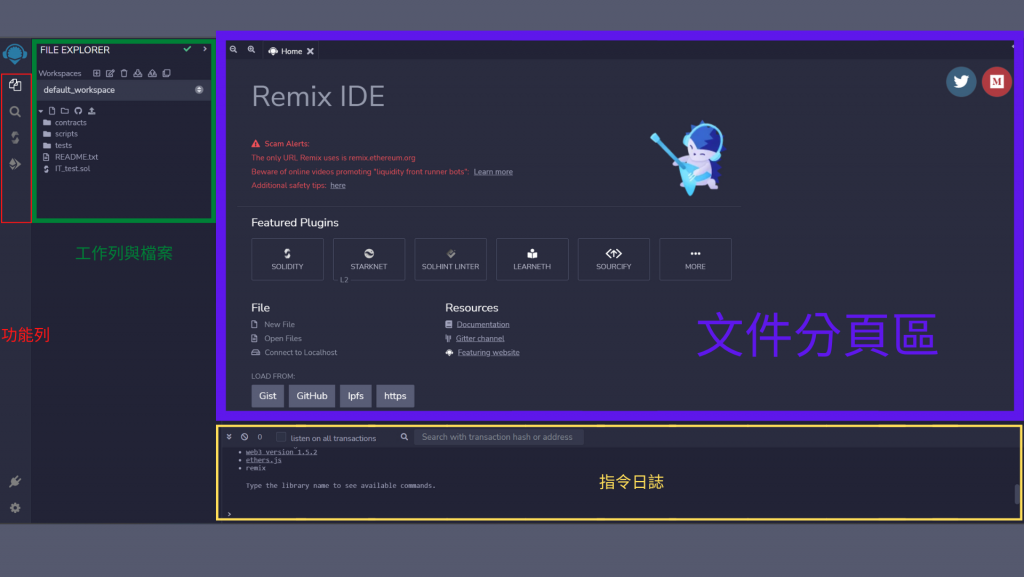
Task: Load from https button
Action: pos(395,396)
